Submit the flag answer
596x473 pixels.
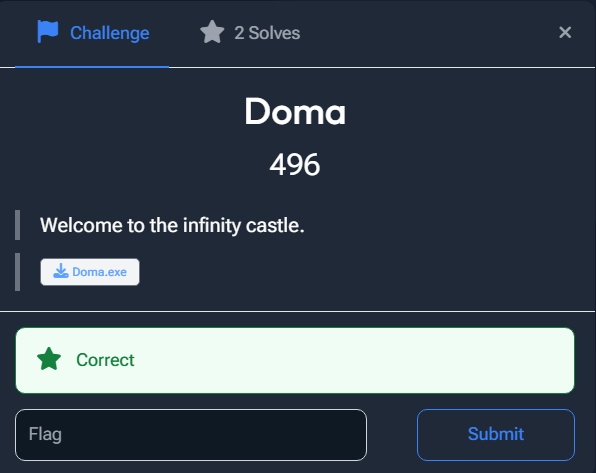pyautogui.click(x=496, y=435)
